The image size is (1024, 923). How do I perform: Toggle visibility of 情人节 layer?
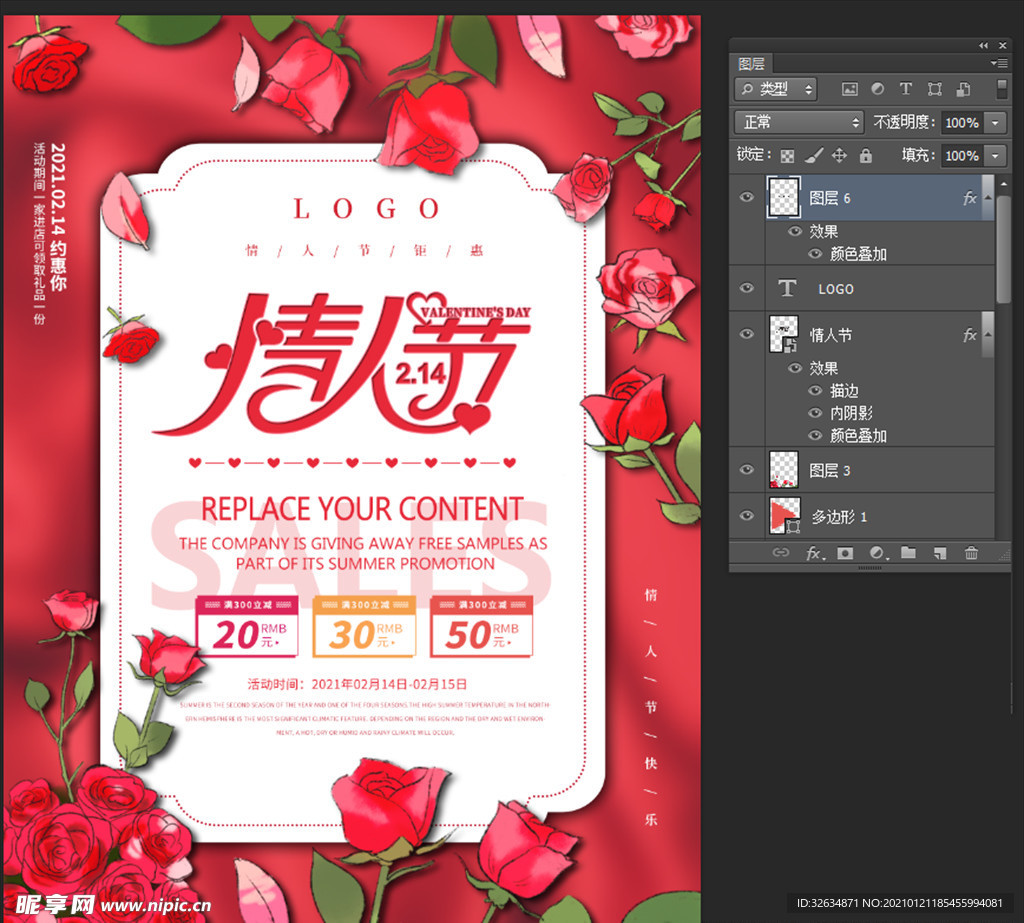coord(746,334)
